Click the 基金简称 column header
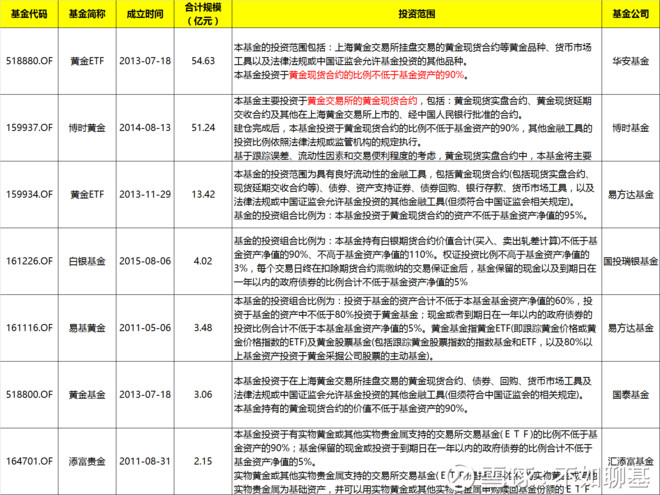 pos(87,14)
